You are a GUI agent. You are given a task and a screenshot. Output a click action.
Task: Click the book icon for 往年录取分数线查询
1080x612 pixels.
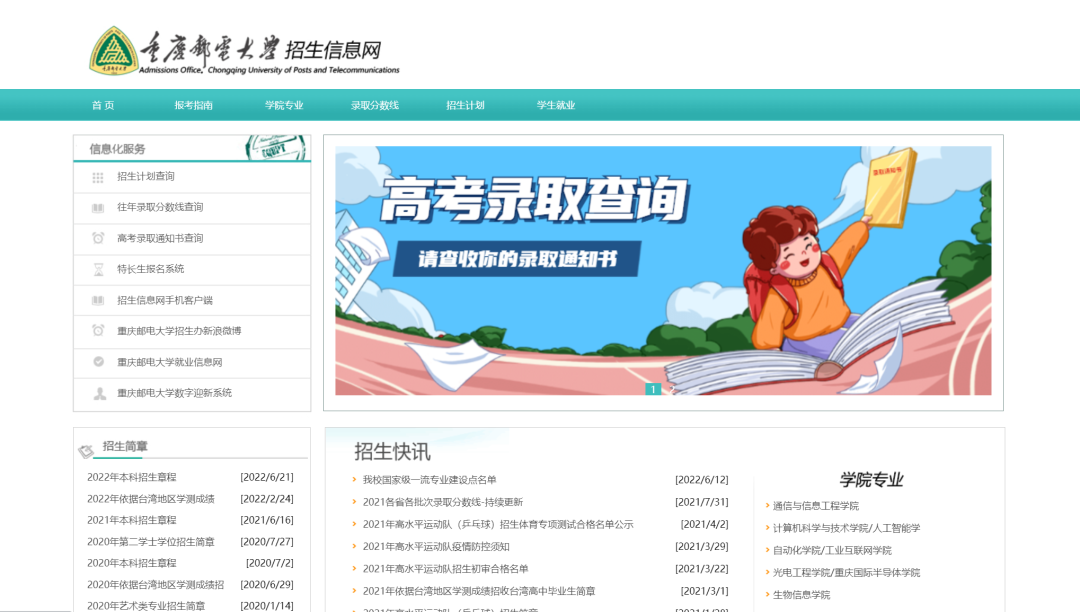pos(97,207)
